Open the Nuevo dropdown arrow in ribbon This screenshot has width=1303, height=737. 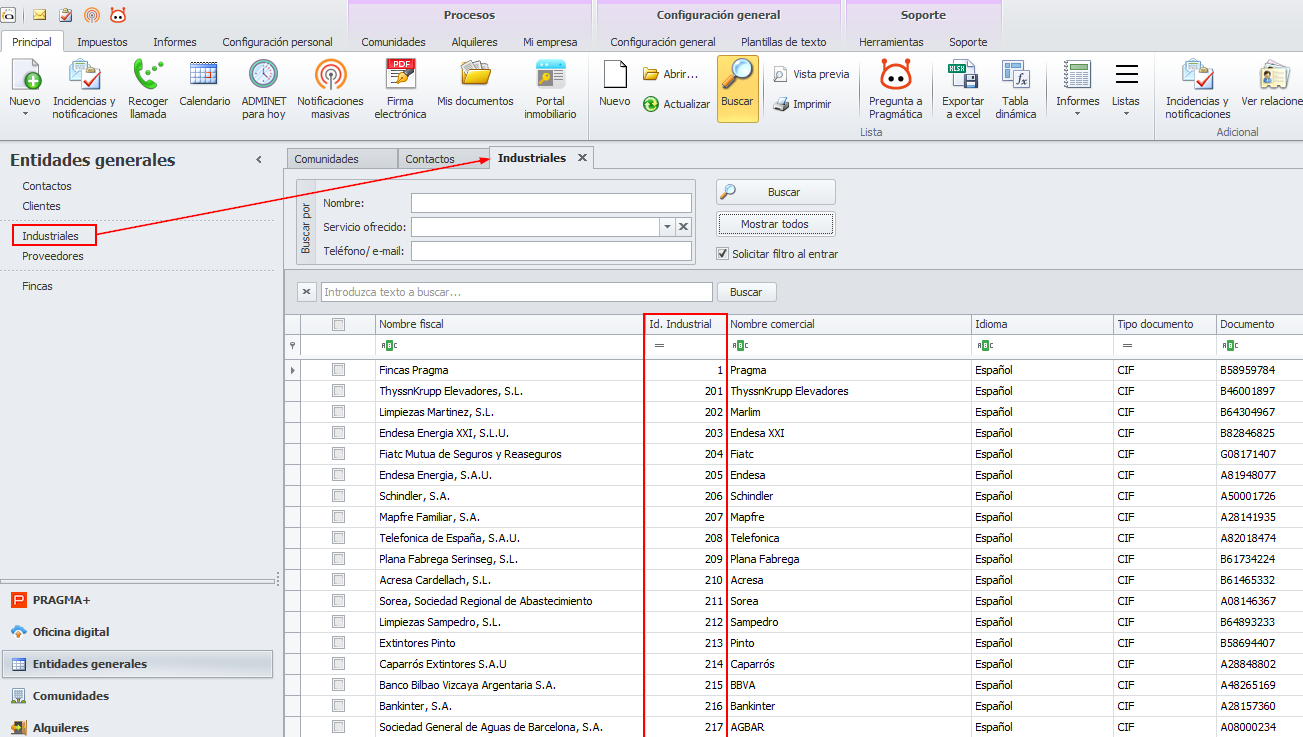point(25,114)
